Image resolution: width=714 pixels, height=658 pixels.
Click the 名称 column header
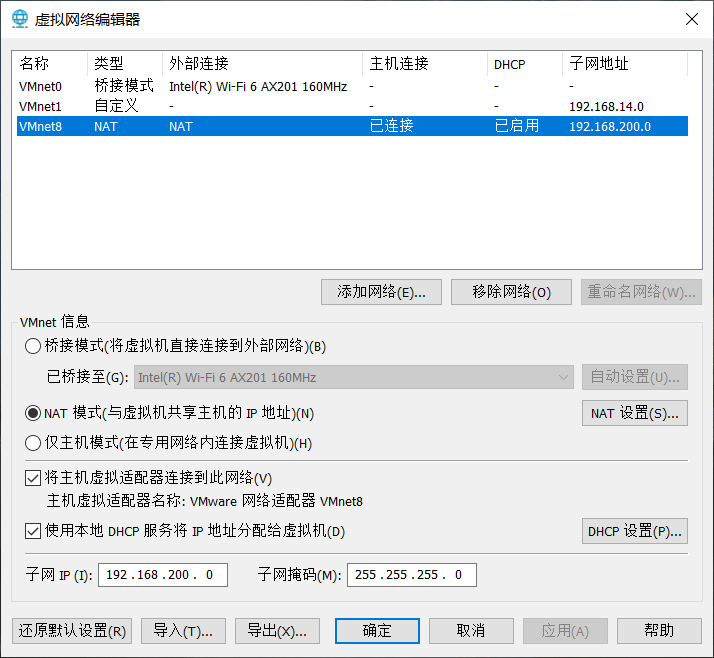34,64
